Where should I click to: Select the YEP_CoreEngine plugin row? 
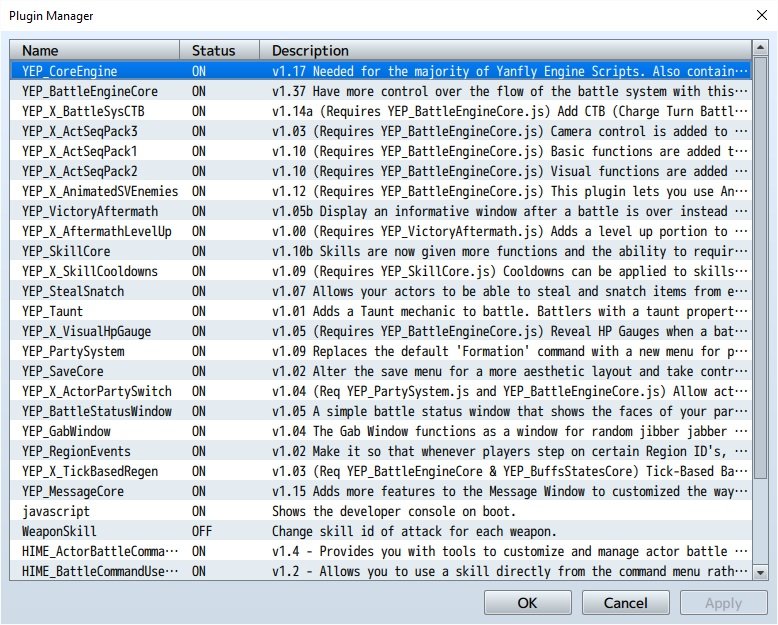pos(381,71)
